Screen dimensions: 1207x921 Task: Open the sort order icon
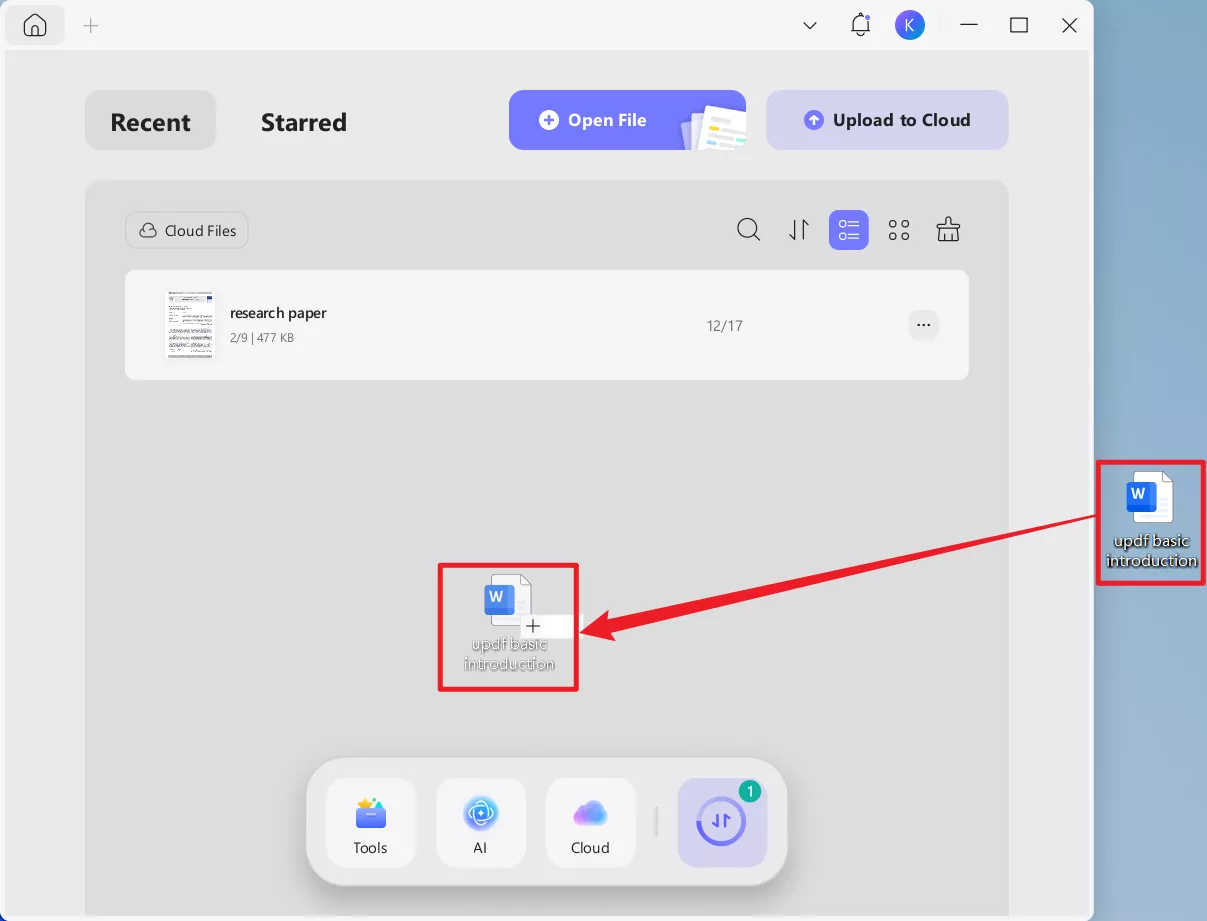tap(798, 230)
